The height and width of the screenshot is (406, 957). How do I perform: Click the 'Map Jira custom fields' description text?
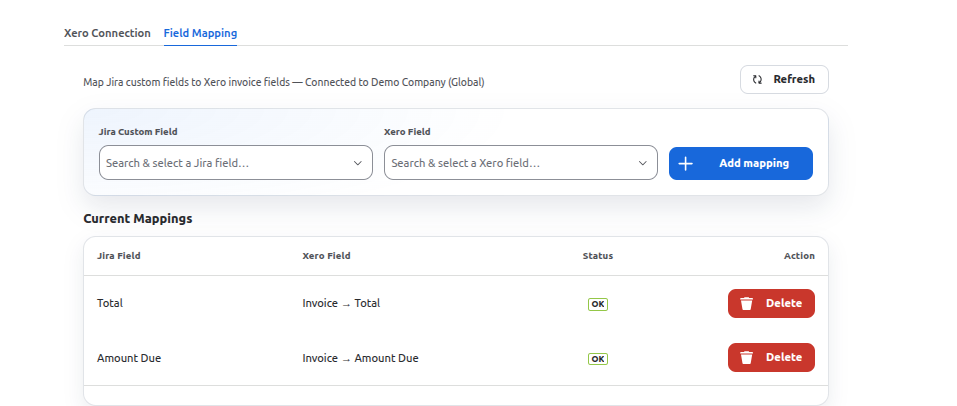click(x=284, y=82)
